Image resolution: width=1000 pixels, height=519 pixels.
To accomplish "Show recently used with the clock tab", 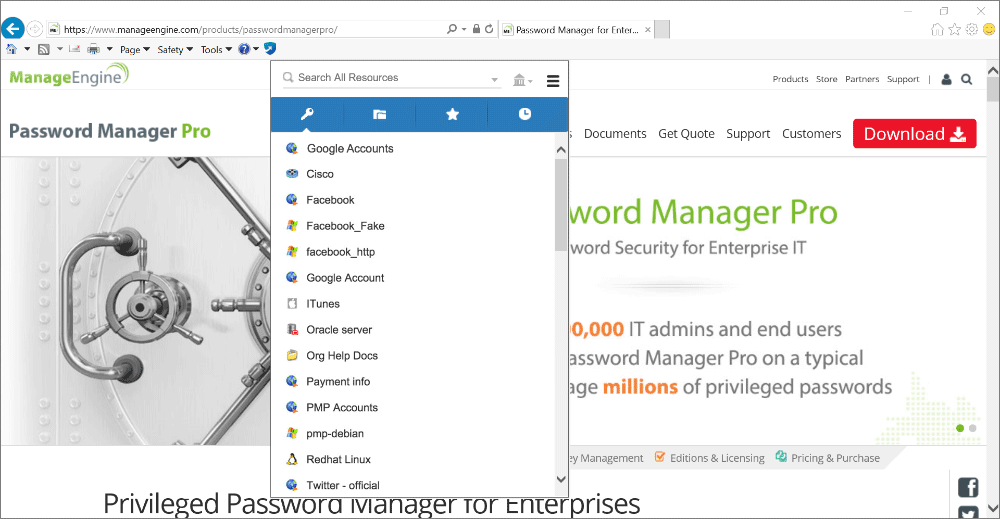I will 525,114.
